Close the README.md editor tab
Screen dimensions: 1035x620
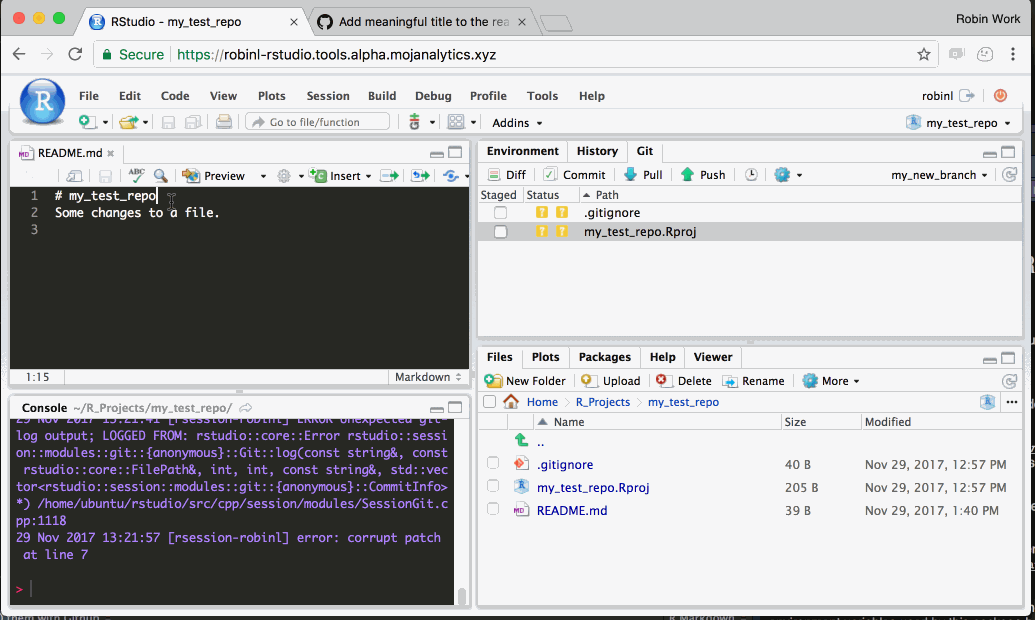(x=111, y=153)
